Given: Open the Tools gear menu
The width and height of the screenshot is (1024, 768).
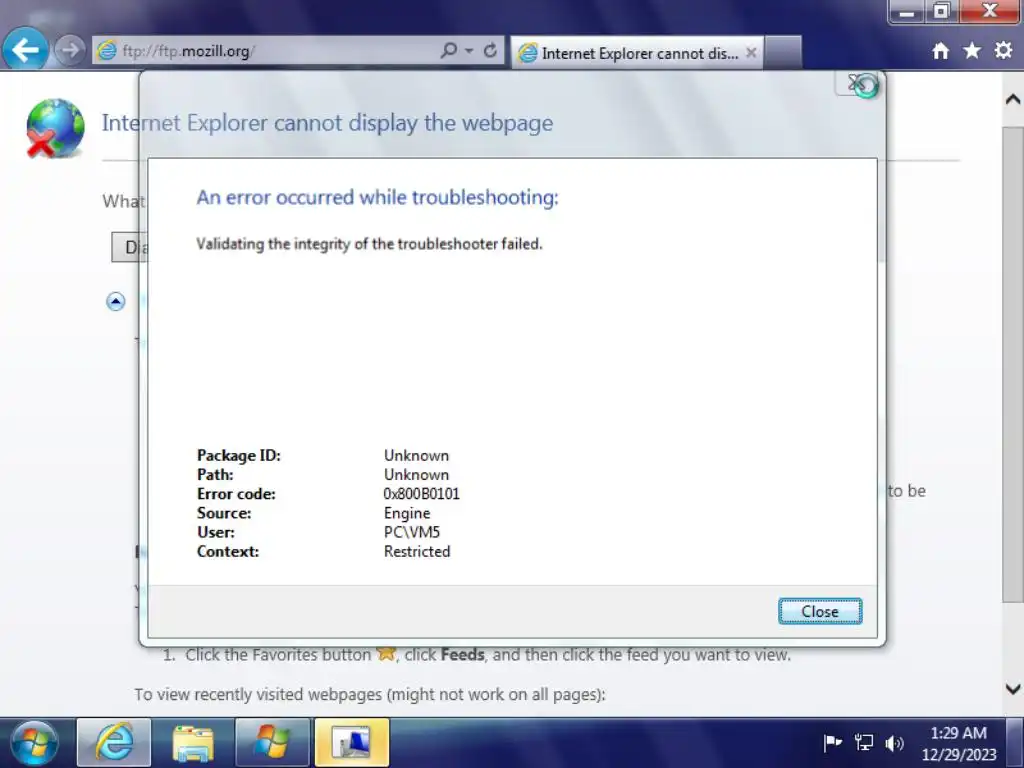Looking at the screenshot, I should point(1003,50).
